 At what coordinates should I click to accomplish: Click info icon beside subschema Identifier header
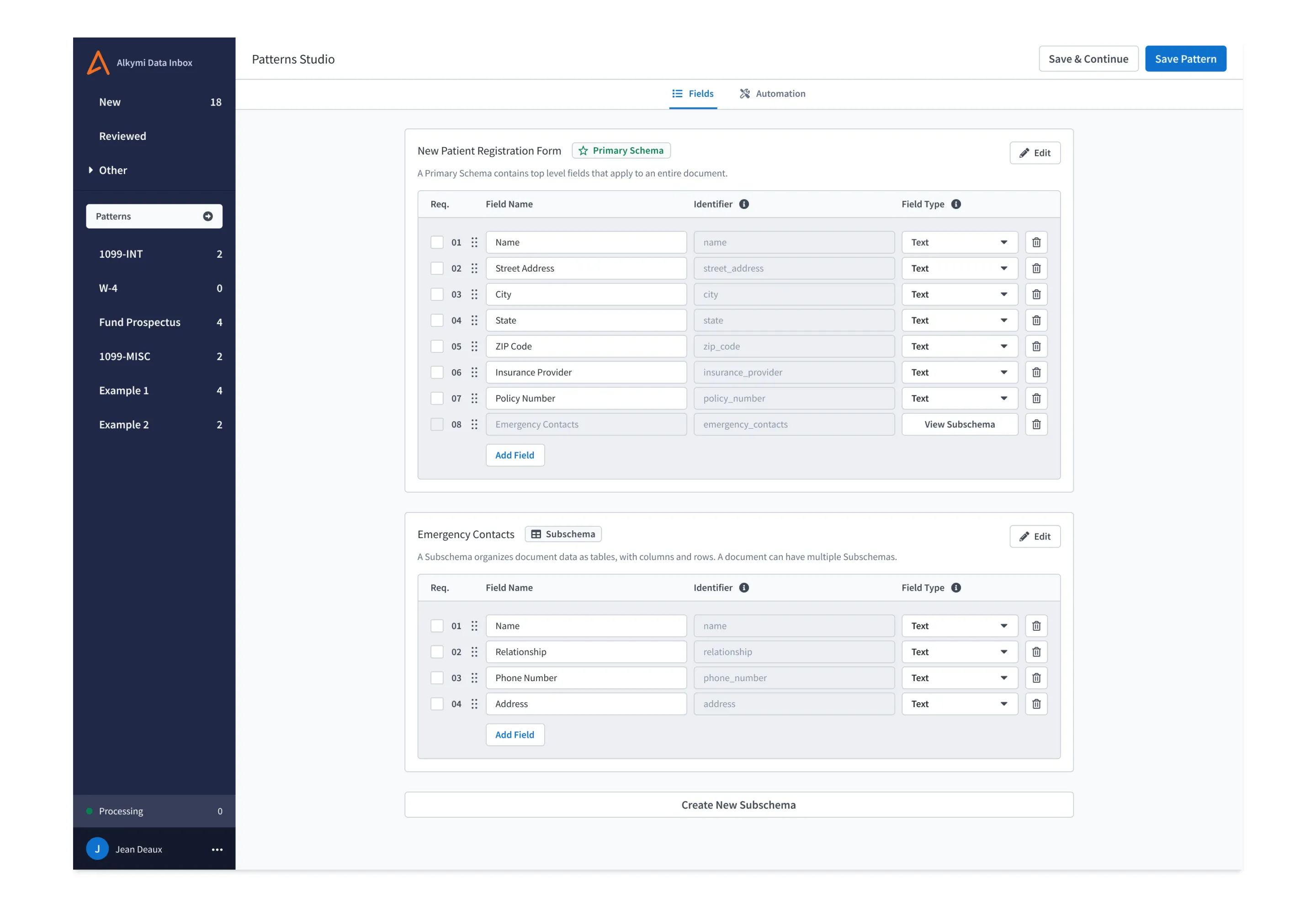click(x=743, y=588)
